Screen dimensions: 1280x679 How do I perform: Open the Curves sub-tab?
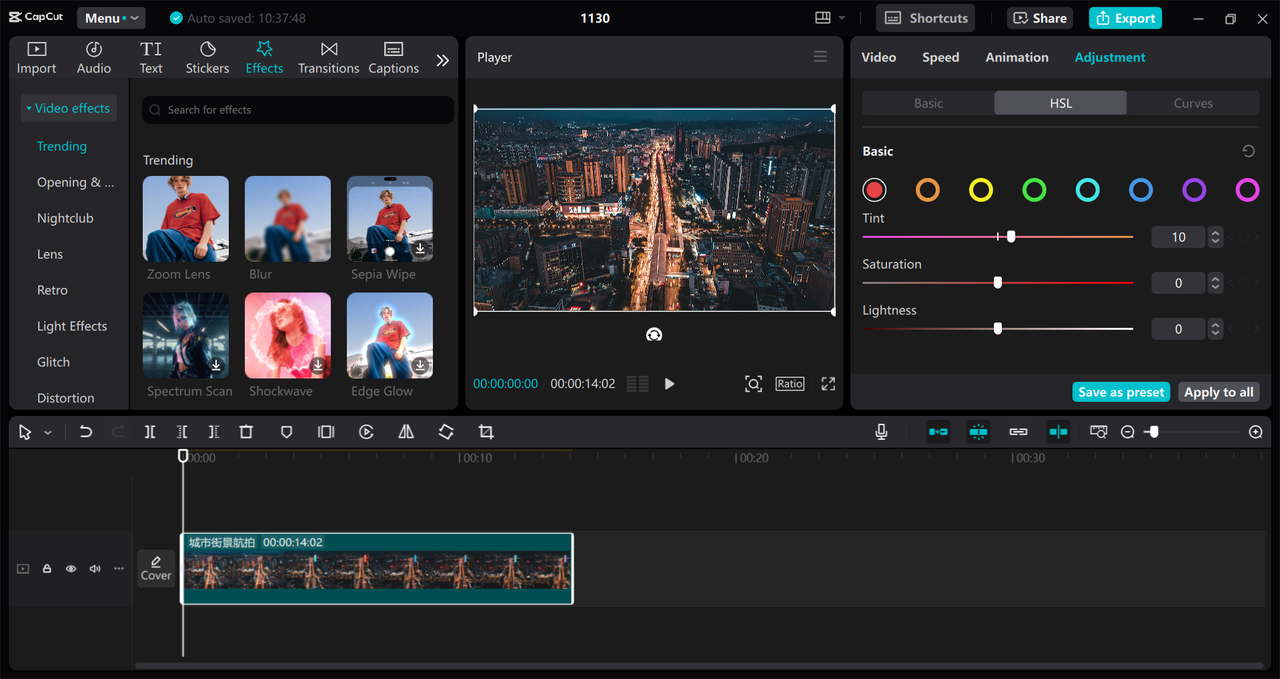coord(1193,103)
